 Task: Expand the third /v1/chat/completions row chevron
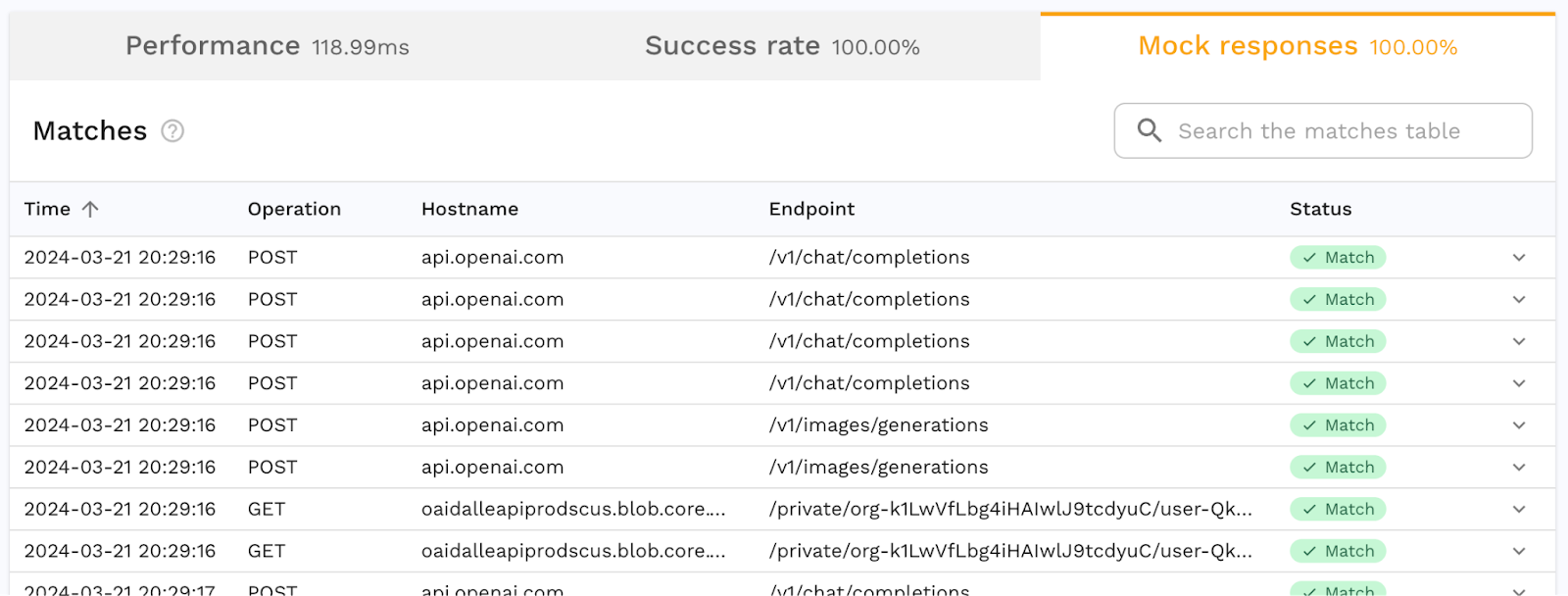pyautogui.click(x=1519, y=342)
